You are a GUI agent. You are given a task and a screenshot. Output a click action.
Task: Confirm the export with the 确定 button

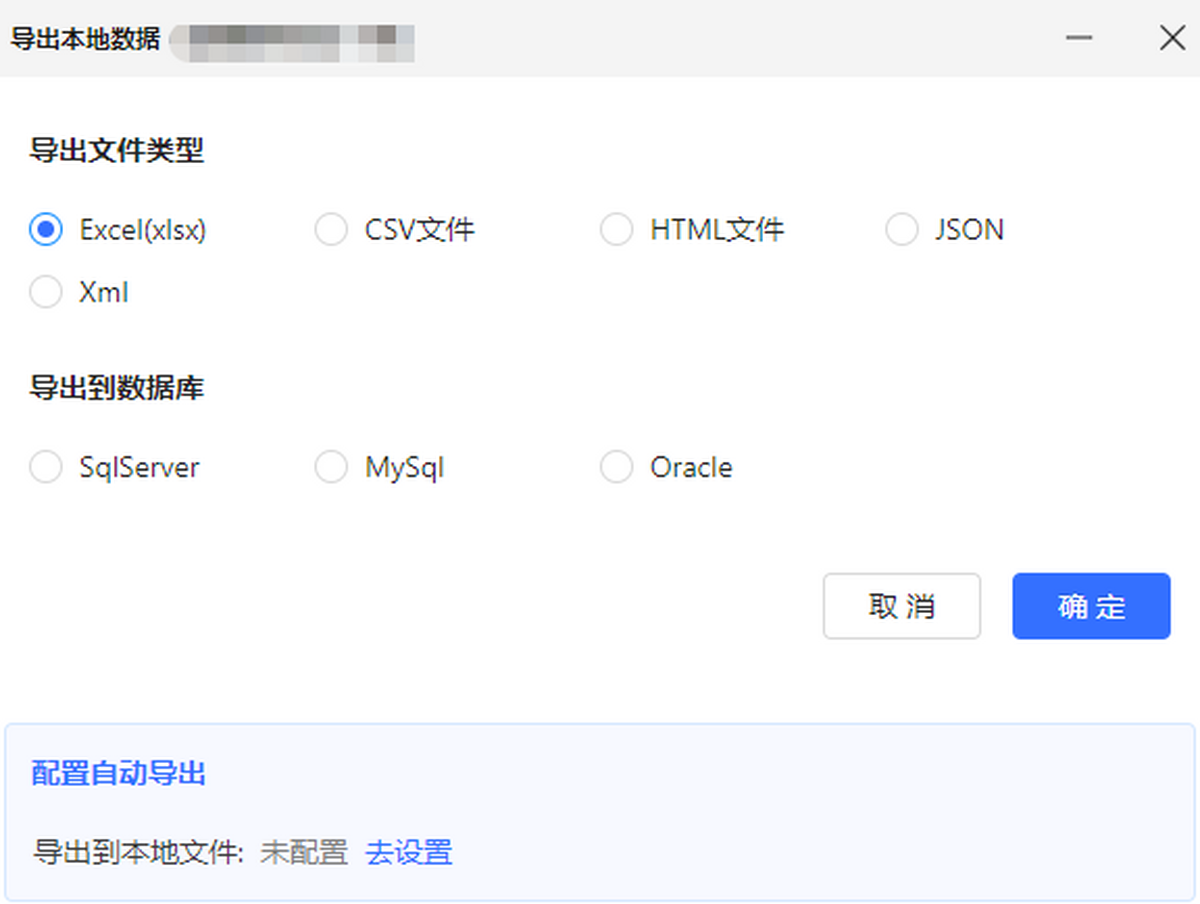1091,606
